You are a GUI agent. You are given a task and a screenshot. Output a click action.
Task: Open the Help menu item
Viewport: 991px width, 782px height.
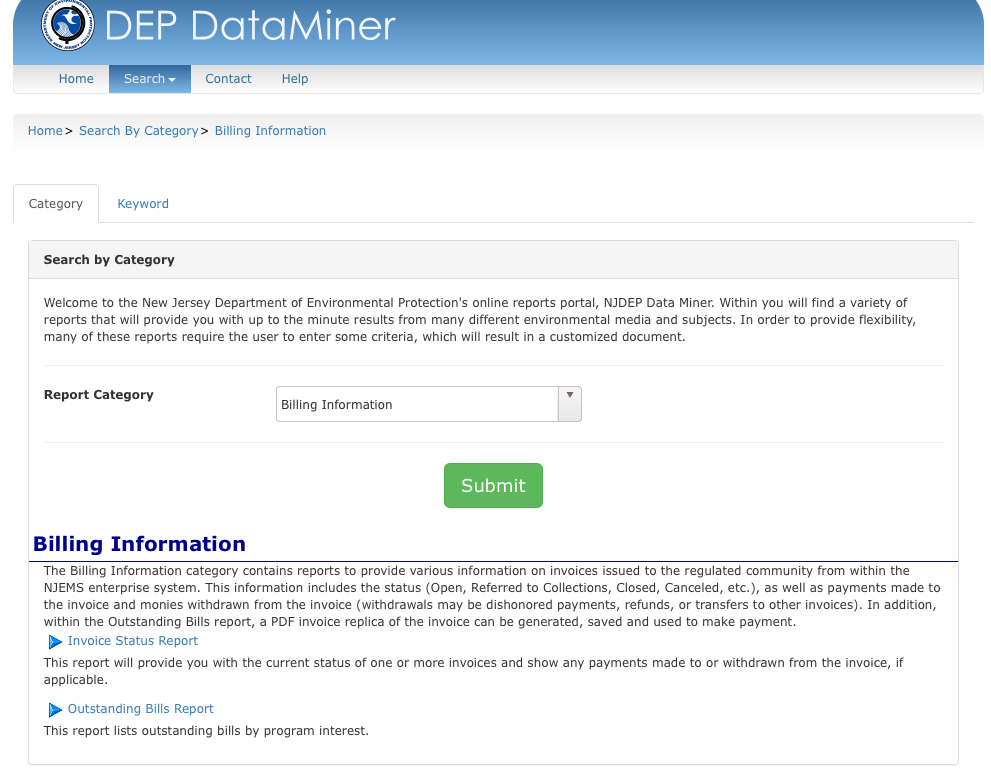click(295, 79)
